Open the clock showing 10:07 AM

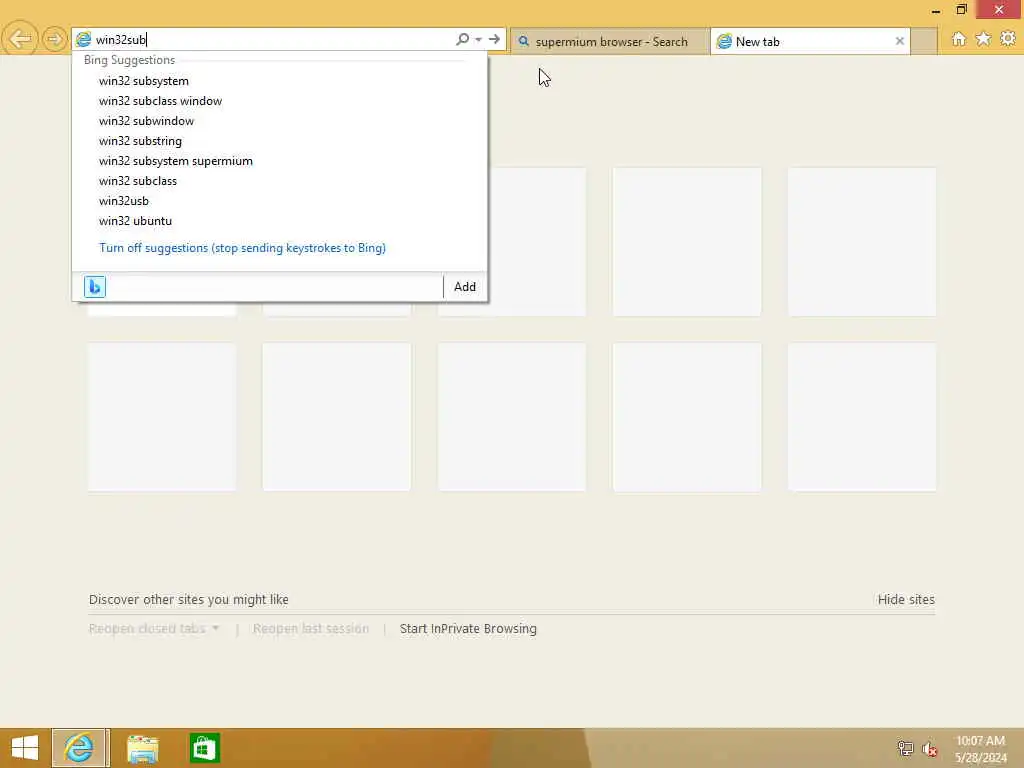click(x=980, y=749)
